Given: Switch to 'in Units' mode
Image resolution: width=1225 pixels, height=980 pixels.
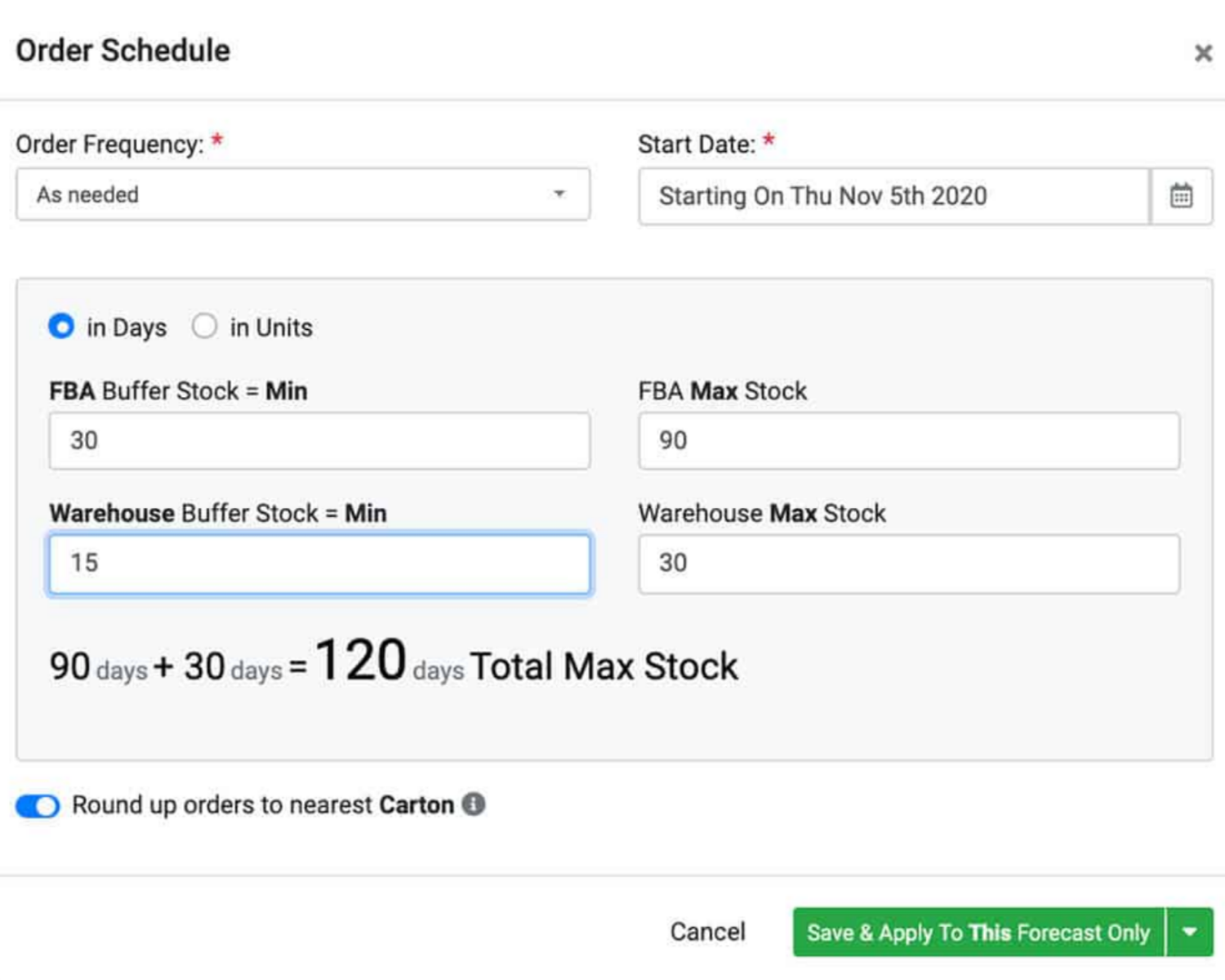Looking at the screenshot, I should [x=204, y=326].
